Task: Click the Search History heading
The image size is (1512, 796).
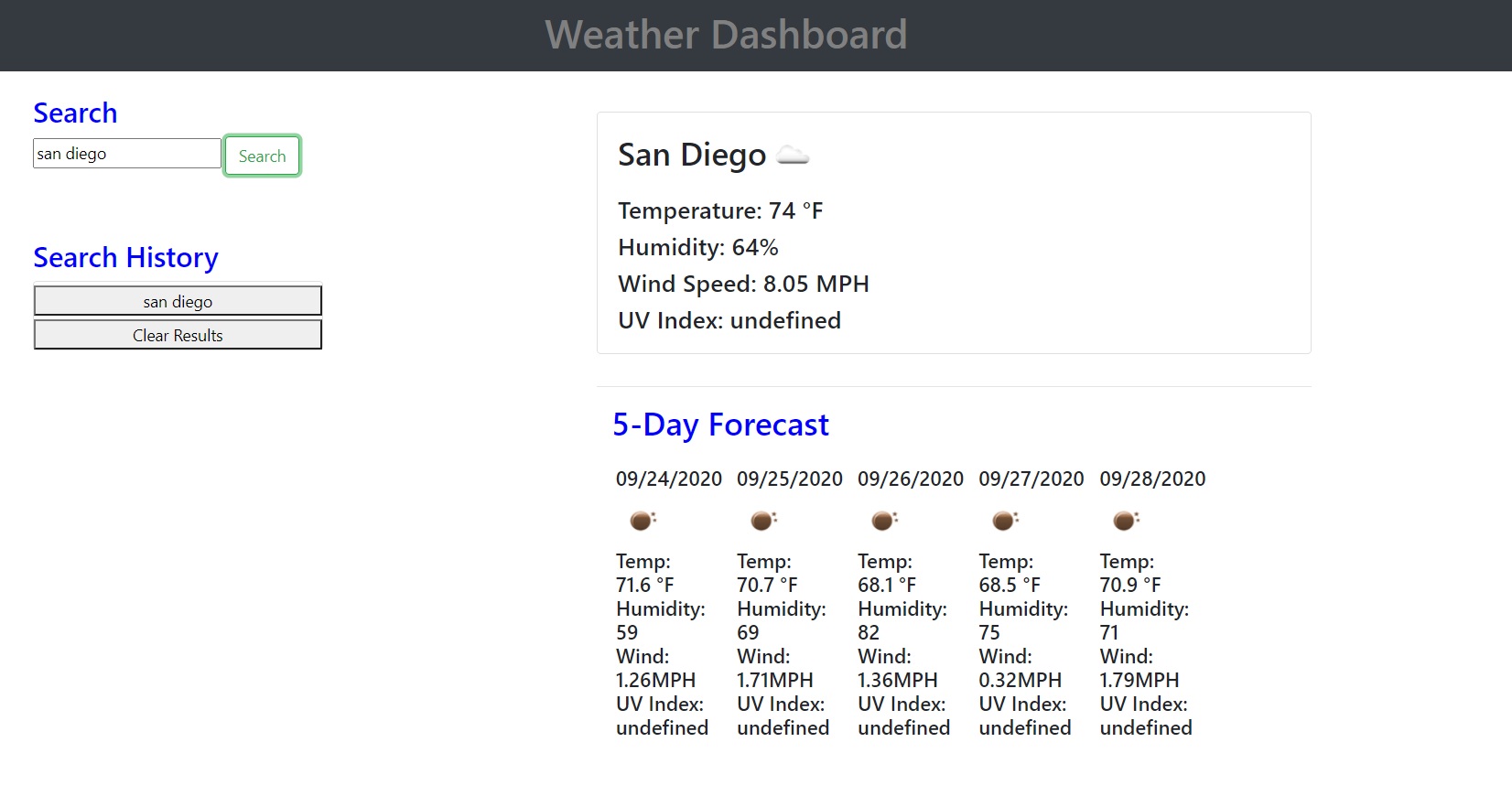Action: (125, 257)
